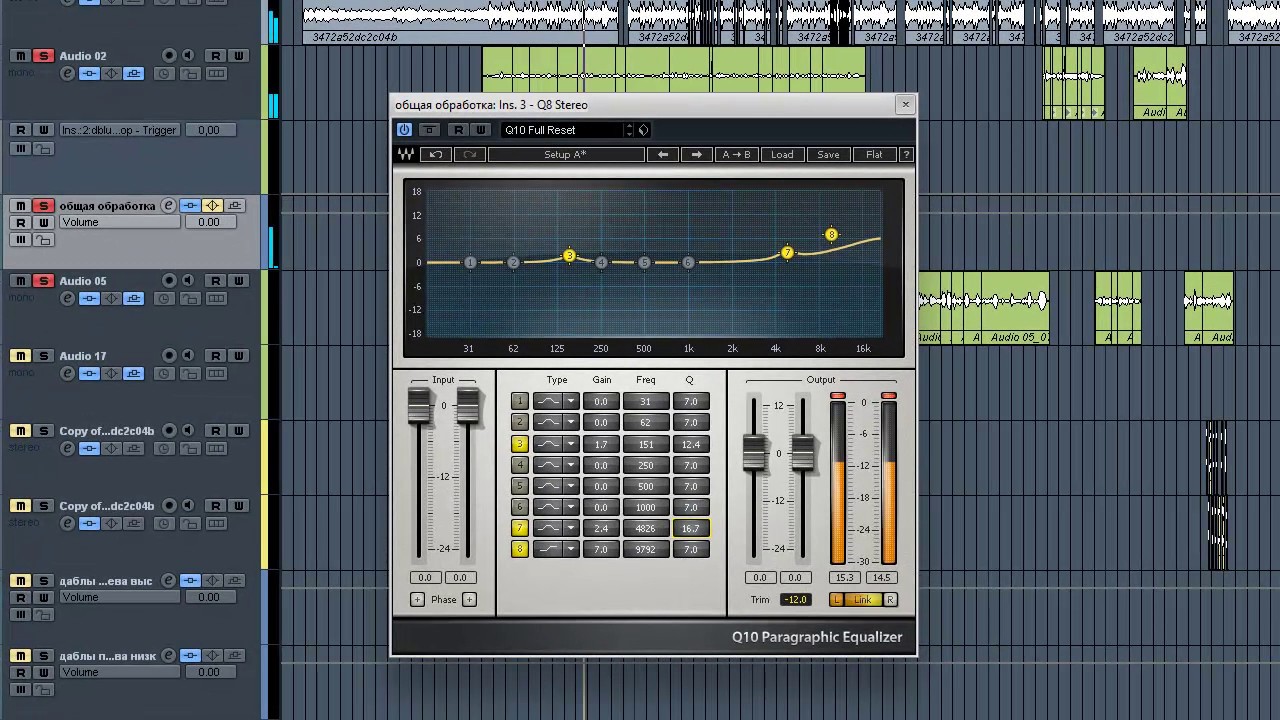Image resolution: width=1280 pixels, height=720 pixels.
Task: Undo last change in Q10 plugin
Action: click(x=436, y=155)
